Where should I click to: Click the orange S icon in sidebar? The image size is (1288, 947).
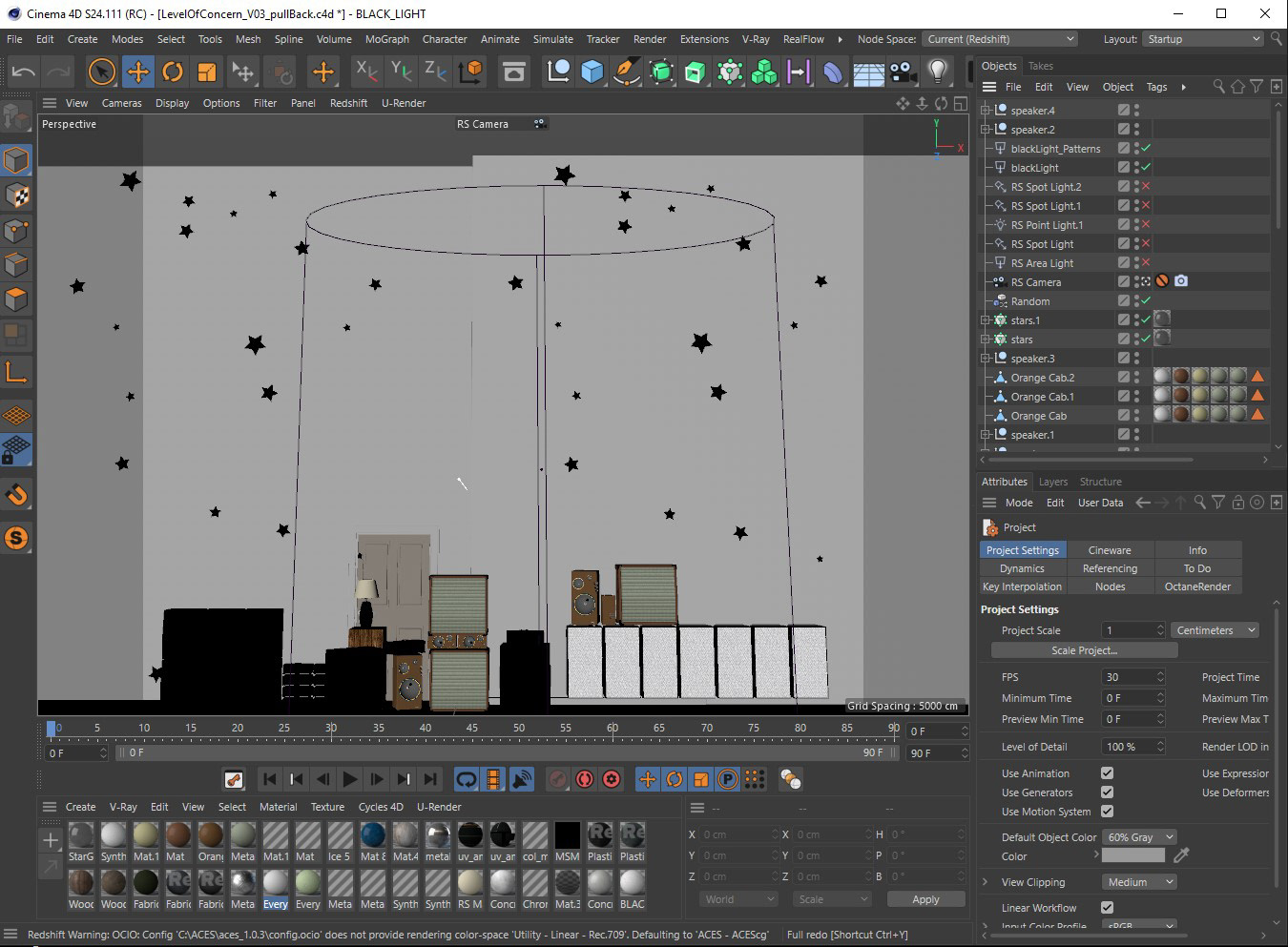[x=16, y=538]
